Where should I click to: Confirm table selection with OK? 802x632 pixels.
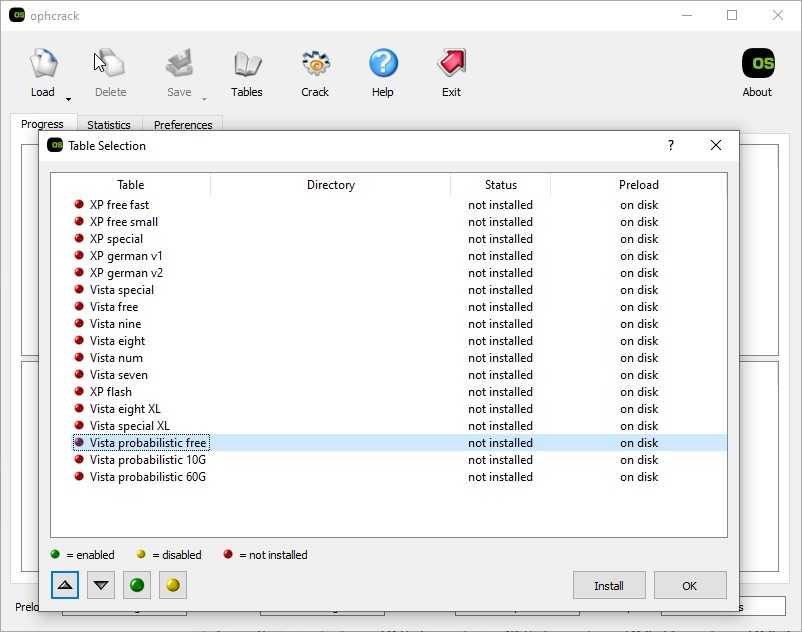(x=690, y=585)
